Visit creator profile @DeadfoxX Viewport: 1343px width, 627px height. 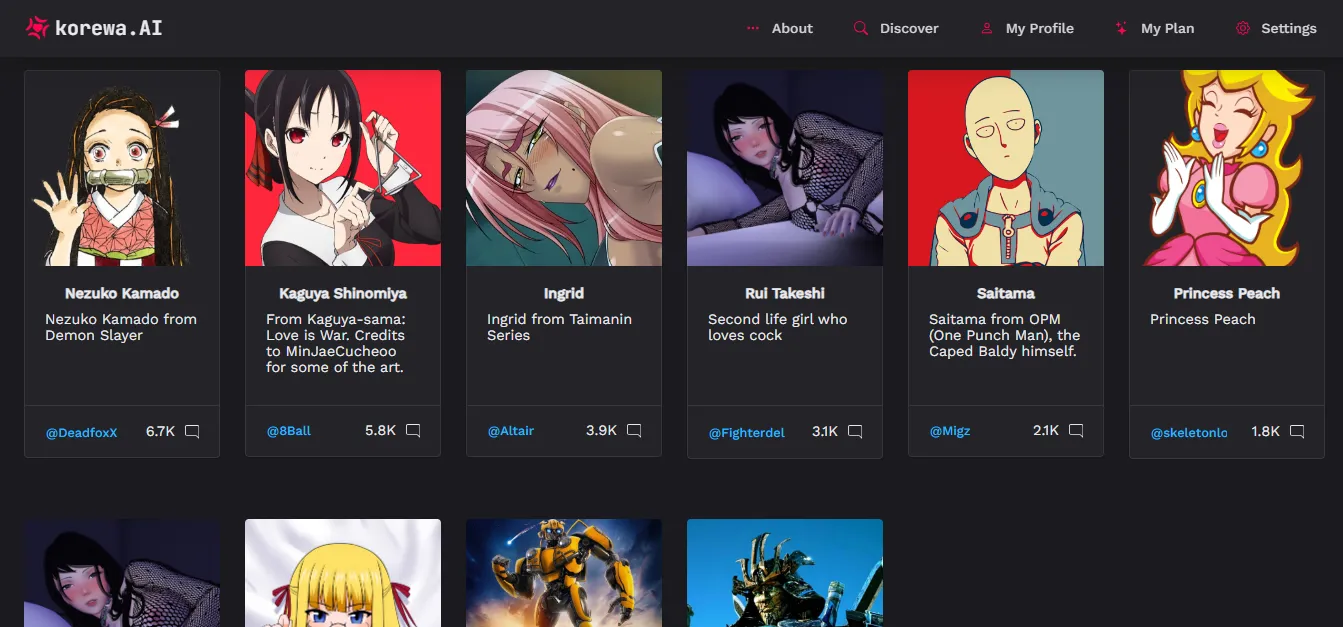(x=81, y=432)
